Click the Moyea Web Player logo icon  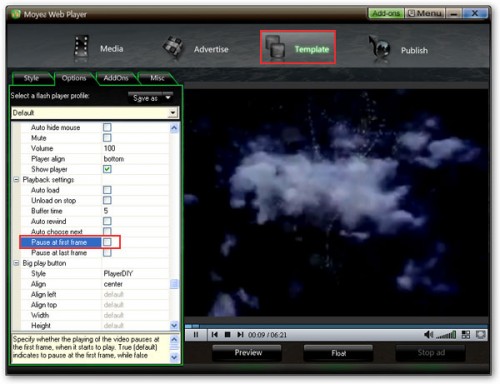point(15,14)
